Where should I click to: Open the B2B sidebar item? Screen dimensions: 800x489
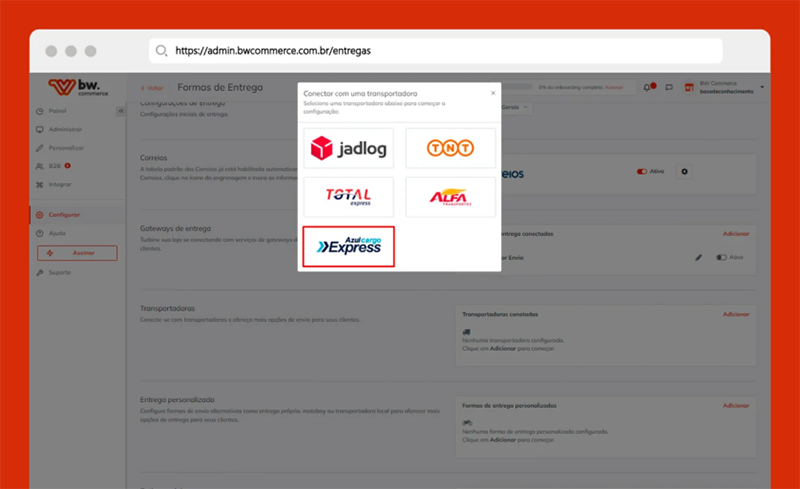click(x=54, y=166)
